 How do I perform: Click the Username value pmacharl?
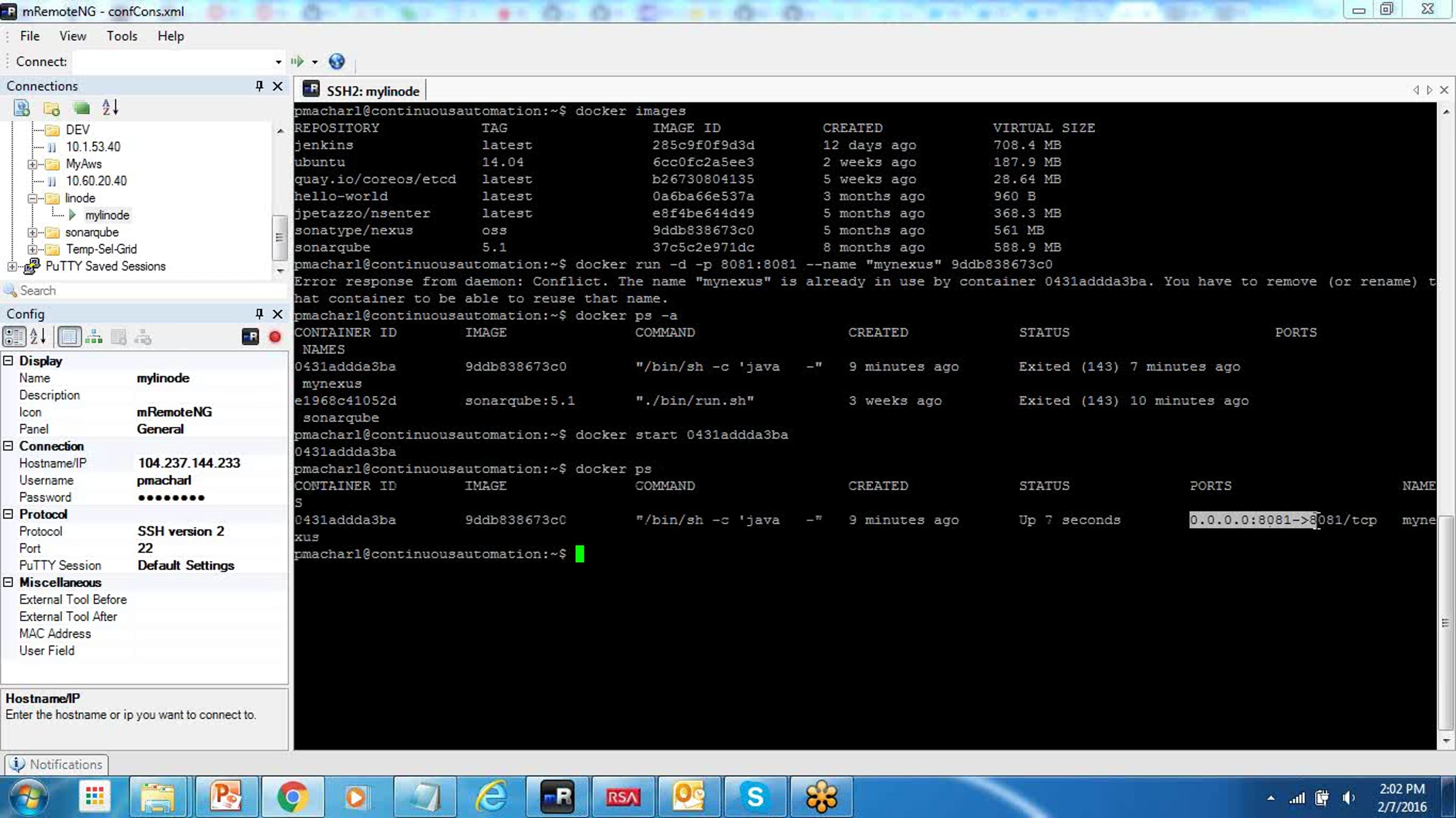click(x=164, y=480)
